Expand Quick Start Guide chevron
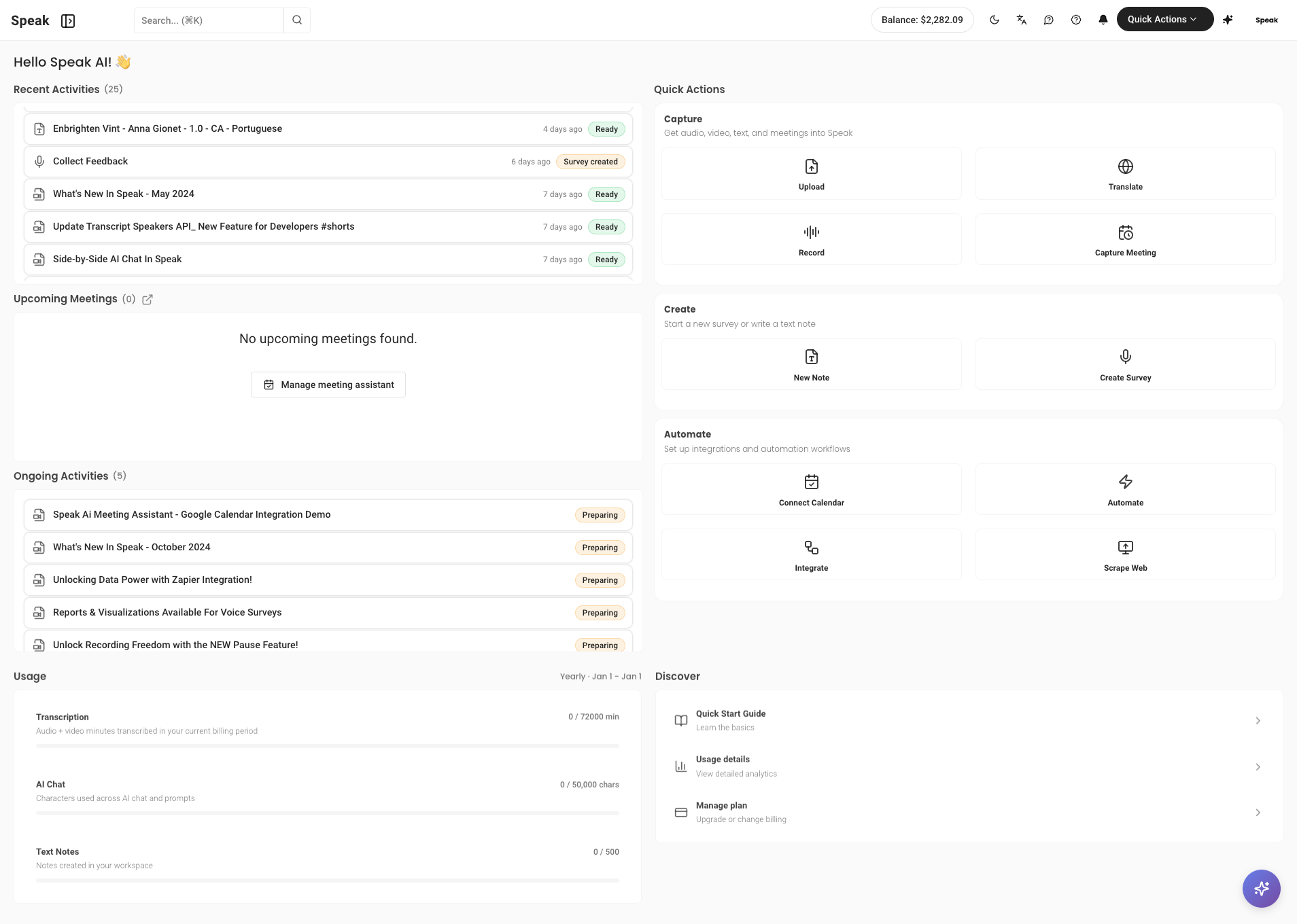Image resolution: width=1297 pixels, height=924 pixels. click(x=1258, y=721)
